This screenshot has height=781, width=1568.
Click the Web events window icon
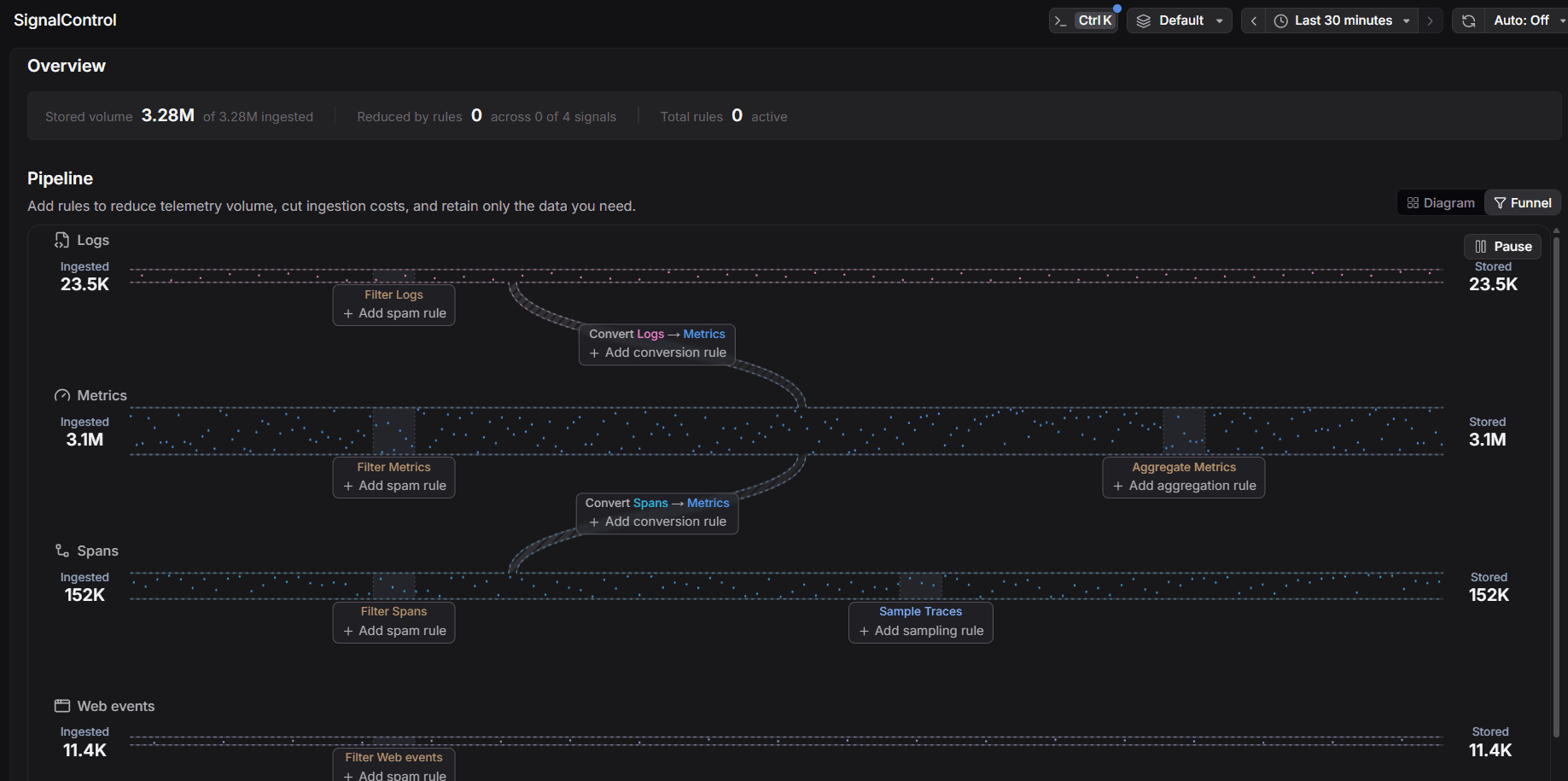[62, 706]
